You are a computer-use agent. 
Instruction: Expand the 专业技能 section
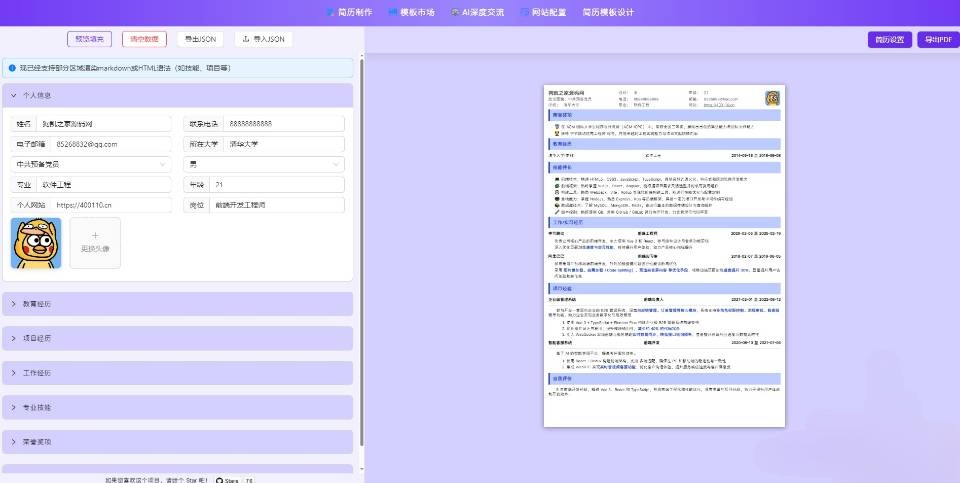point(178,407)
